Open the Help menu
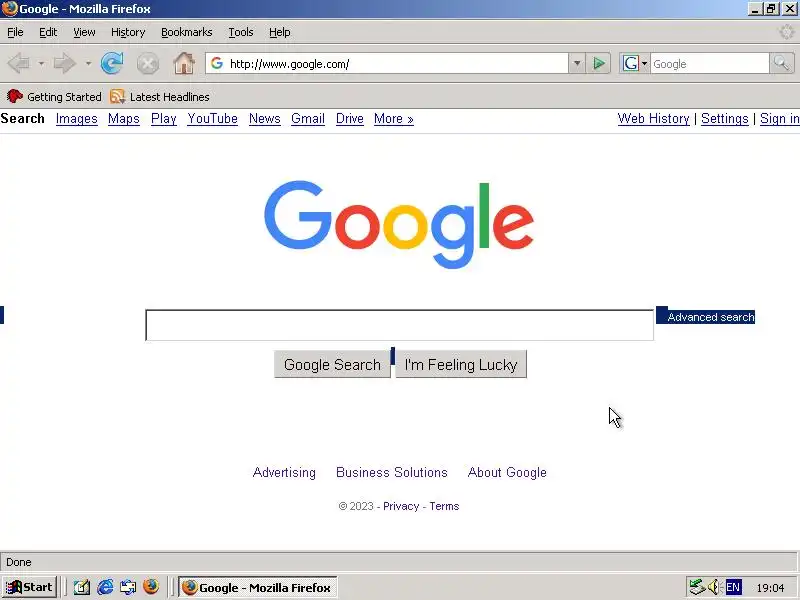 click(280, 32)
